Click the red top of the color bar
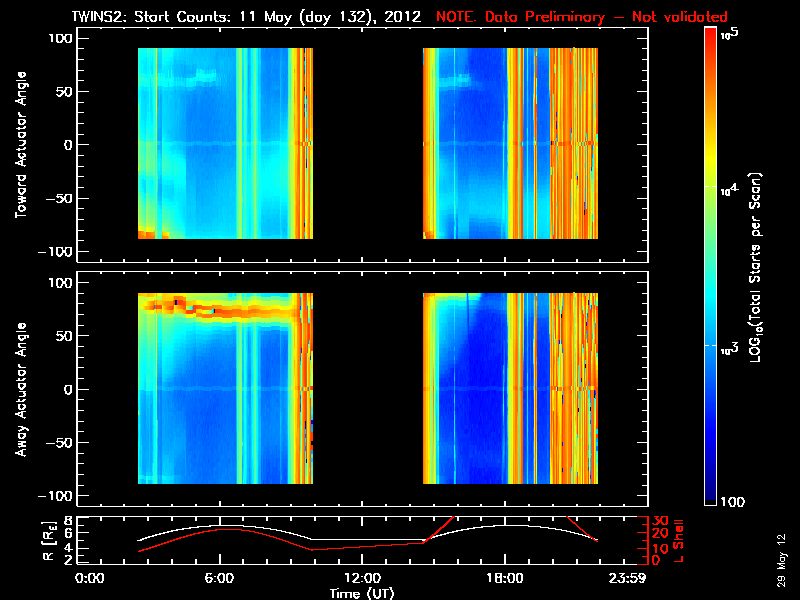The height and width of the screenshot is (600, 800). 711,34
